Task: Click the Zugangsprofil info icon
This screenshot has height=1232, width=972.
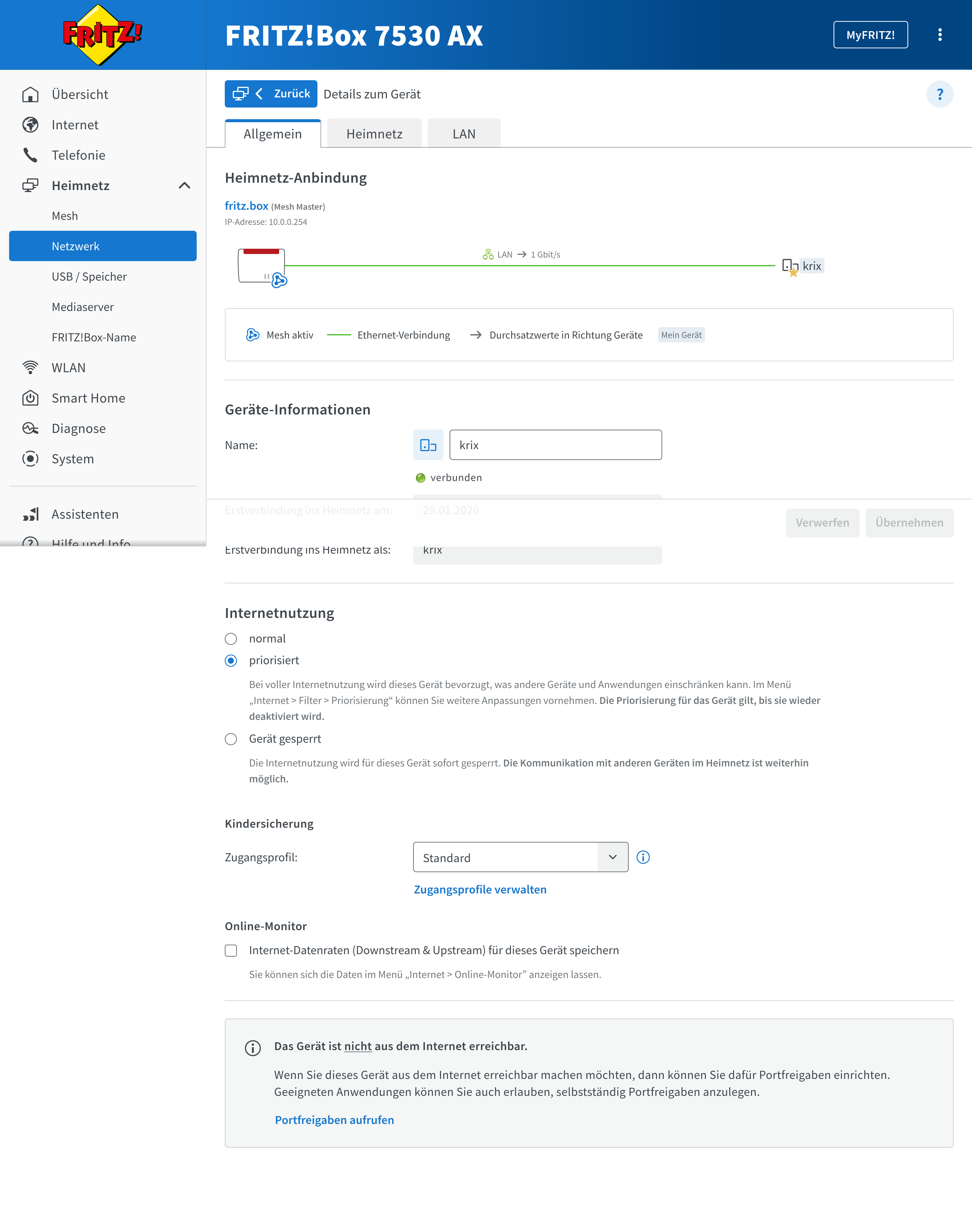Action: [643, 857]
